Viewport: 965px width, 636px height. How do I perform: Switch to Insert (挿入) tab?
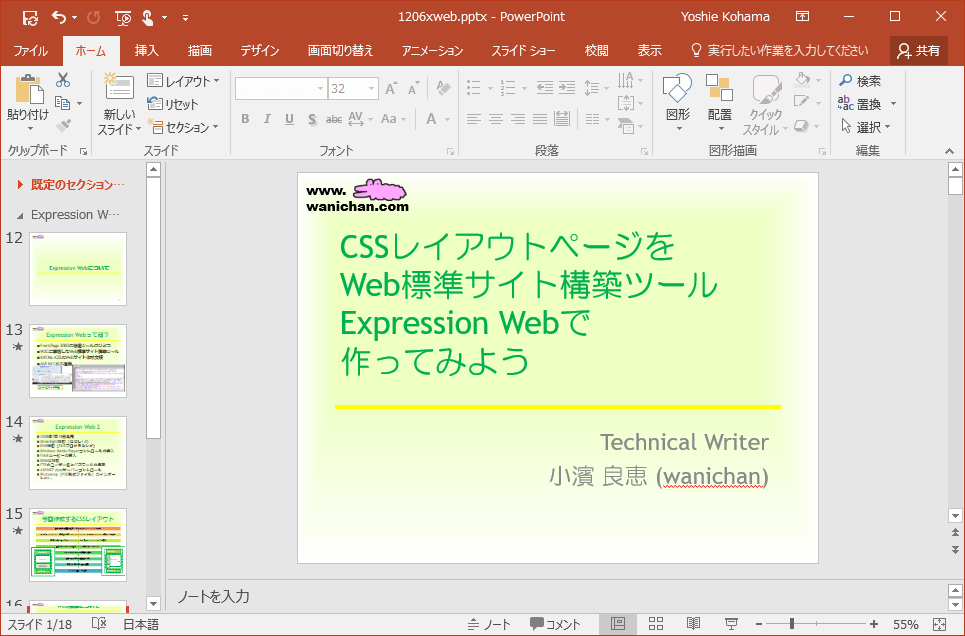(146, 50)
